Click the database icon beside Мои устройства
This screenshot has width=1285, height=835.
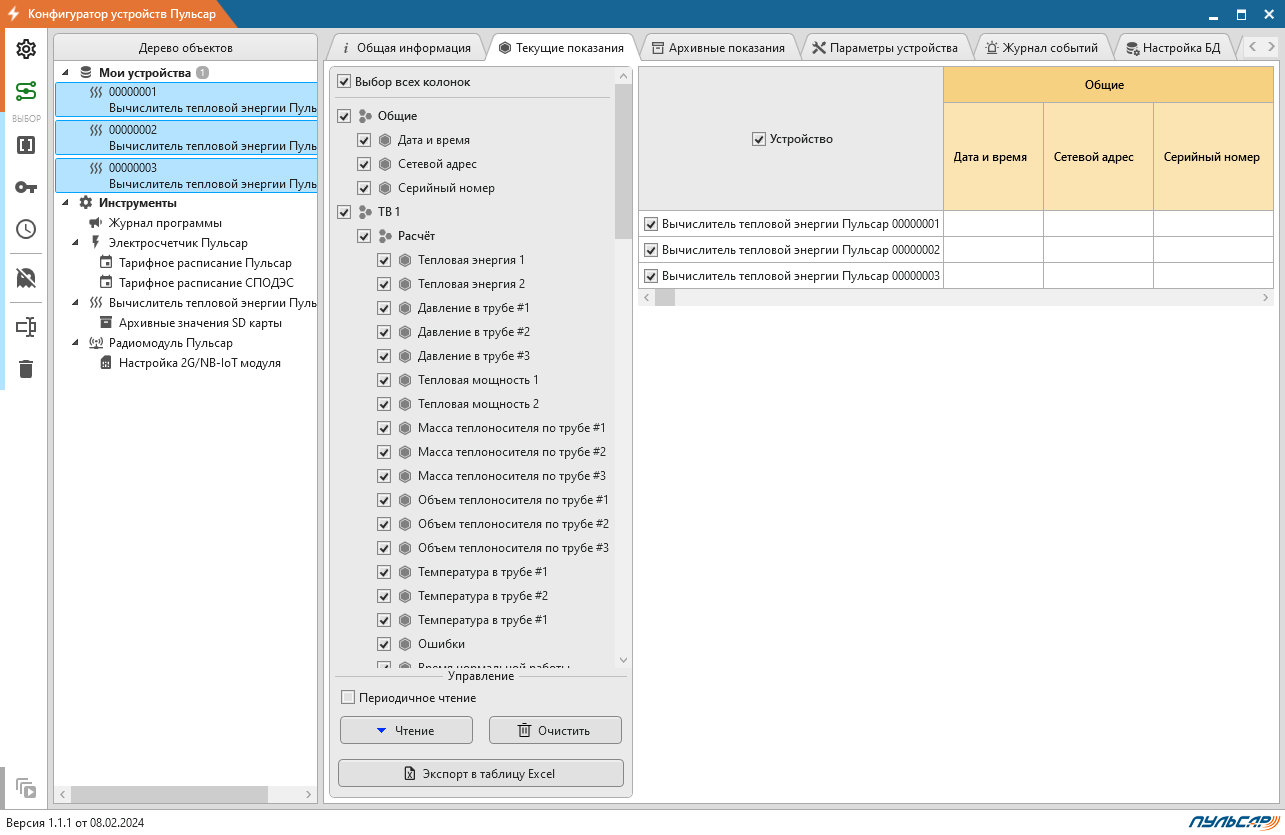pos(86,73)
